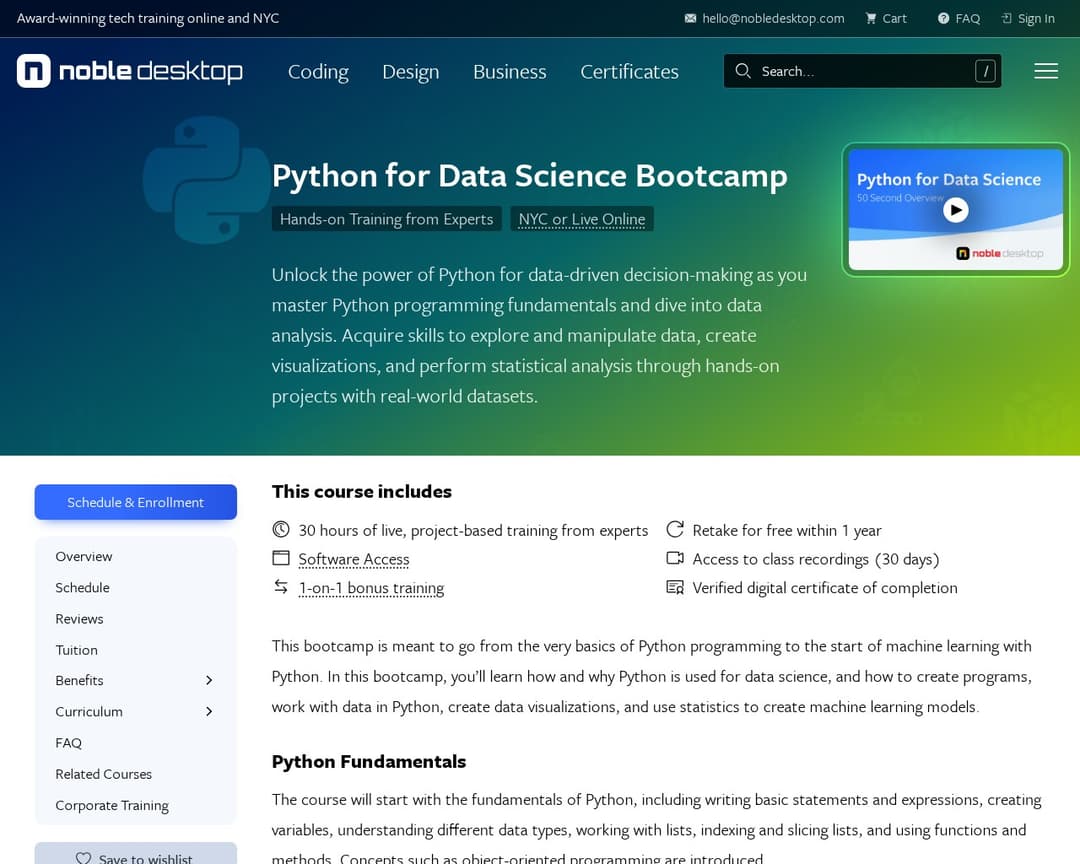The image size is (1080, 864).
Task: Click the certificate icon
Action: [x=675, y=587]
